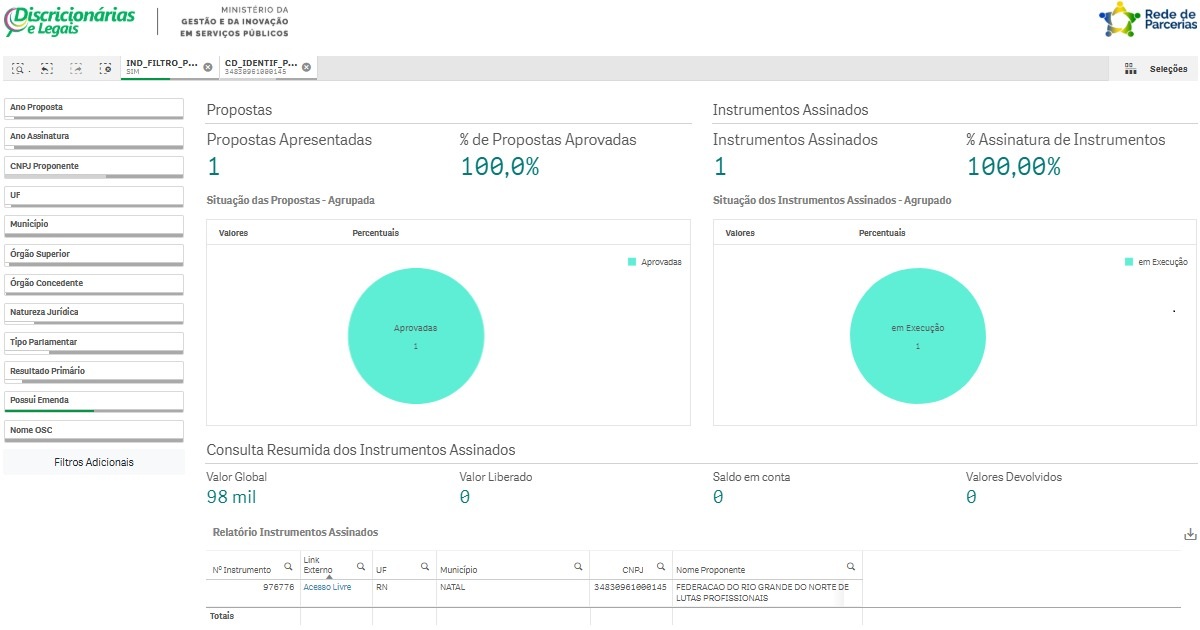Open the smart search selection tool
Image resolution: width=1200 pixels, height=630 pixels.
point(18,69)
